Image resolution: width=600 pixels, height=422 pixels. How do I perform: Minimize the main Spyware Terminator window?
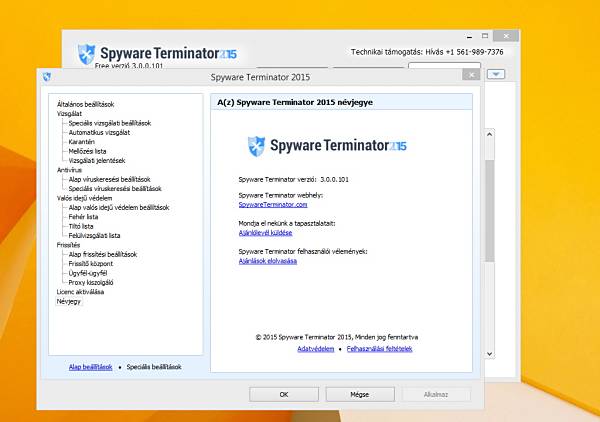[x=469, y=36]
